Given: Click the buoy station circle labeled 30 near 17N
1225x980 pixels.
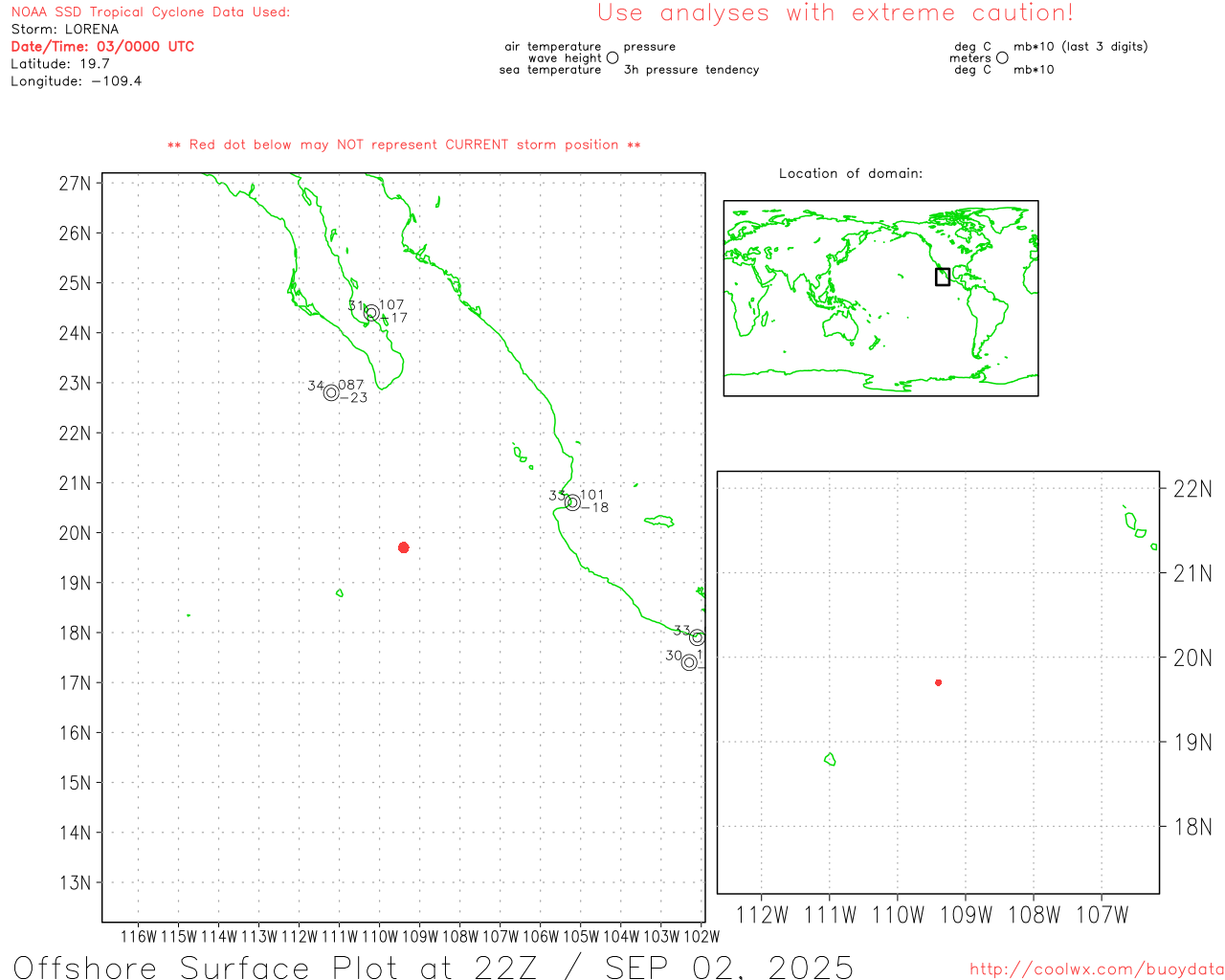Looking at the screenshot, I should (x=689, y=662).
